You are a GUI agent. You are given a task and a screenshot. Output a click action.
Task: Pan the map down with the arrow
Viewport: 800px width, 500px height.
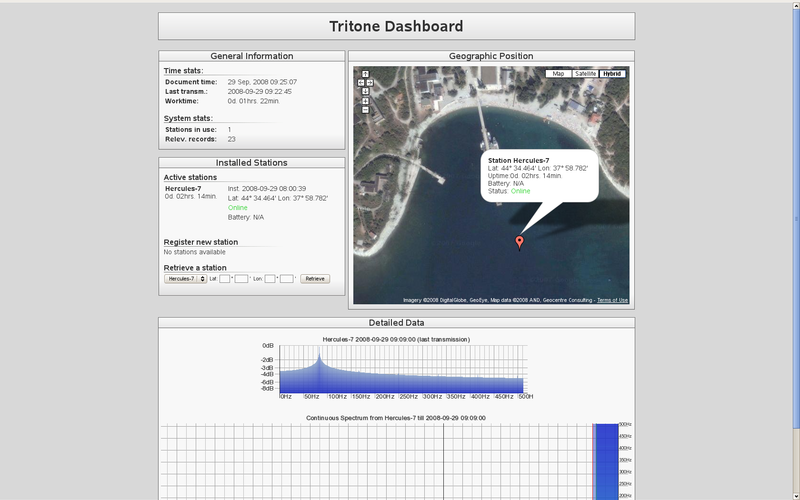(365, 91)
